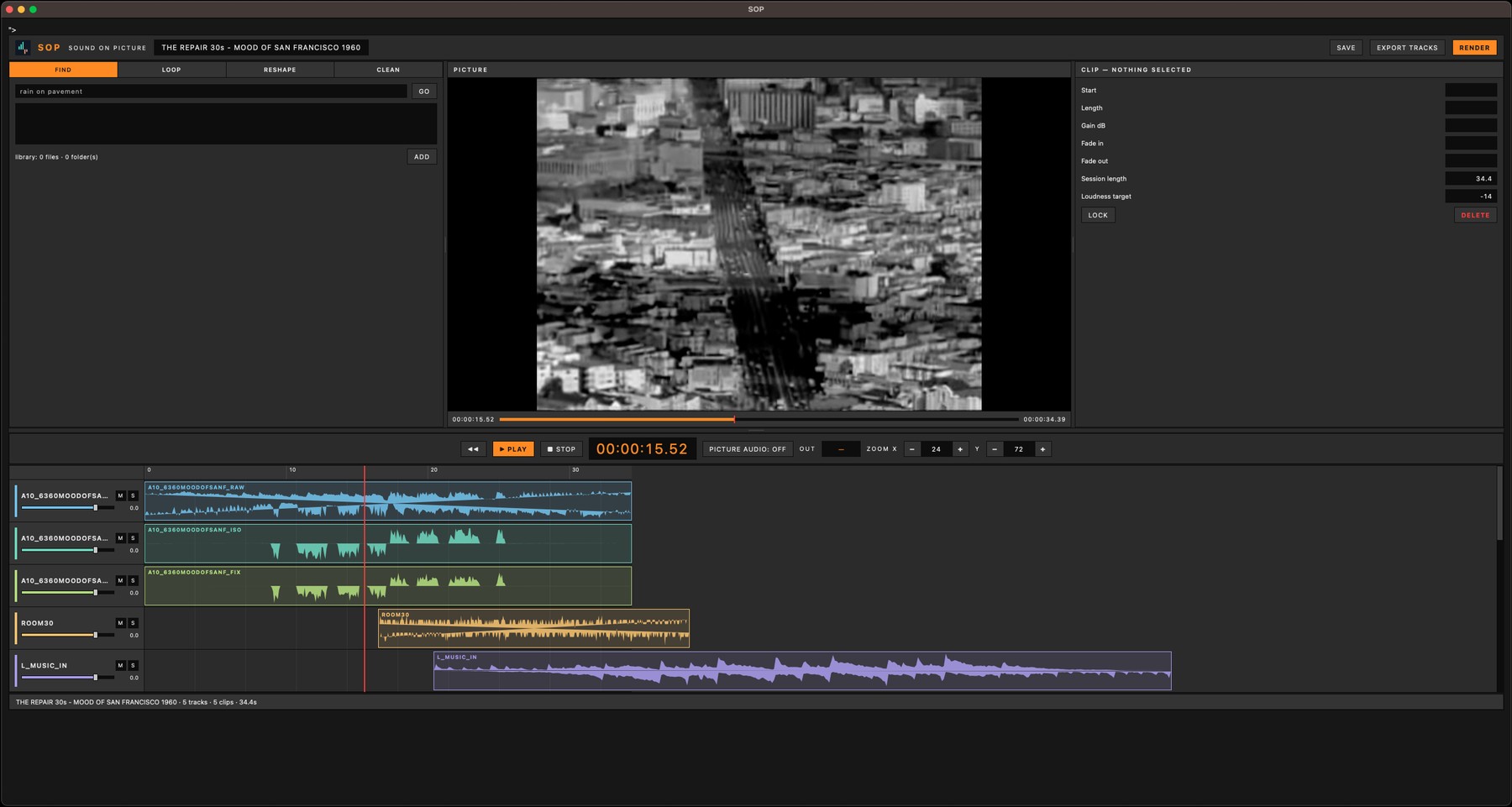Screen dimensions: 1512x807
Task: Click the ADD library button
Action: 422,157
